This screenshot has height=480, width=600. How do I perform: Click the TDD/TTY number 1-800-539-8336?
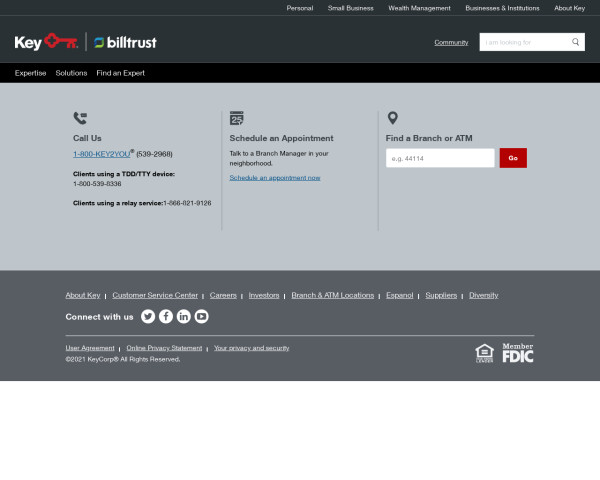pyautogui.click(x=97, y=184)
